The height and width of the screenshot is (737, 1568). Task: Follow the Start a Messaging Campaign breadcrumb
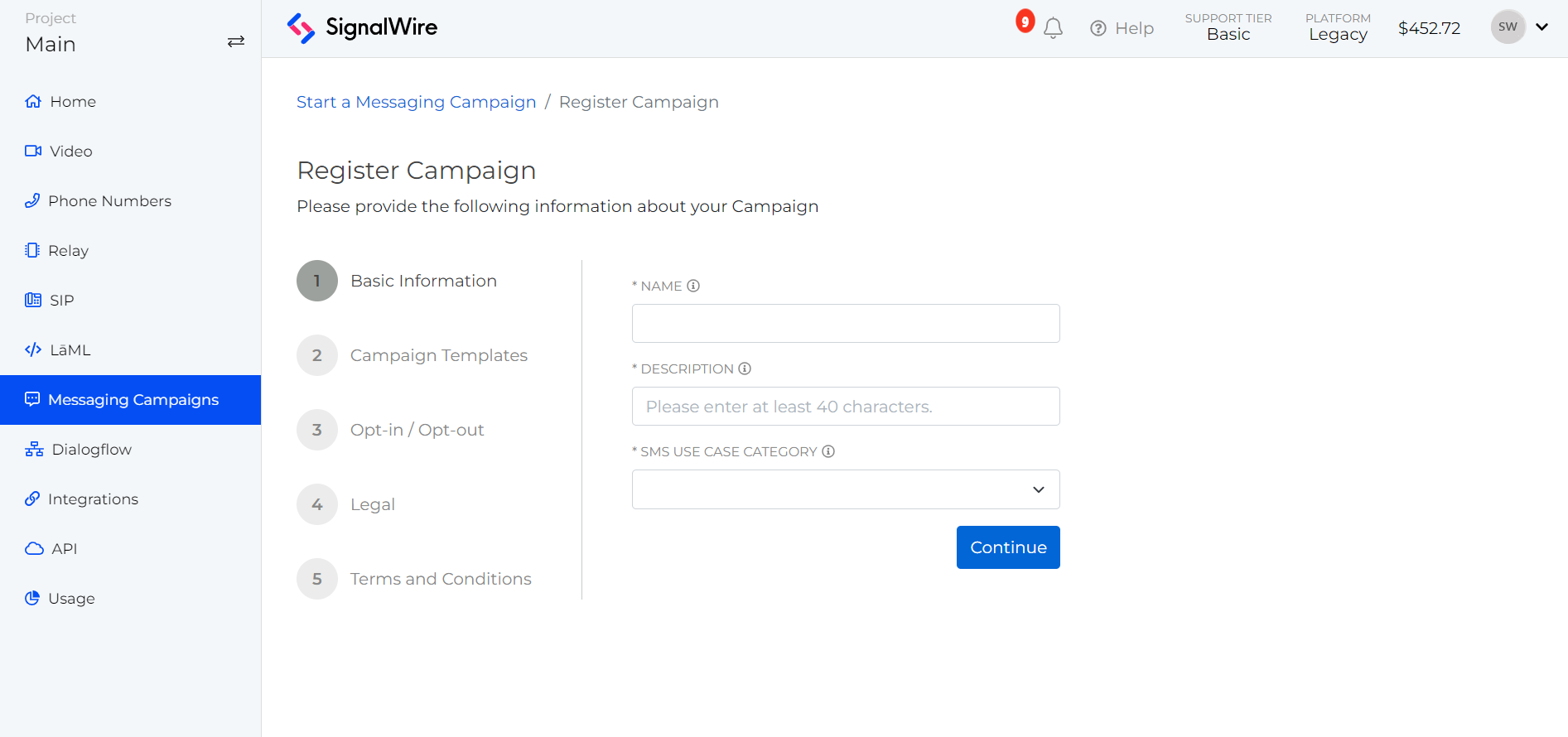coord(416,102)
